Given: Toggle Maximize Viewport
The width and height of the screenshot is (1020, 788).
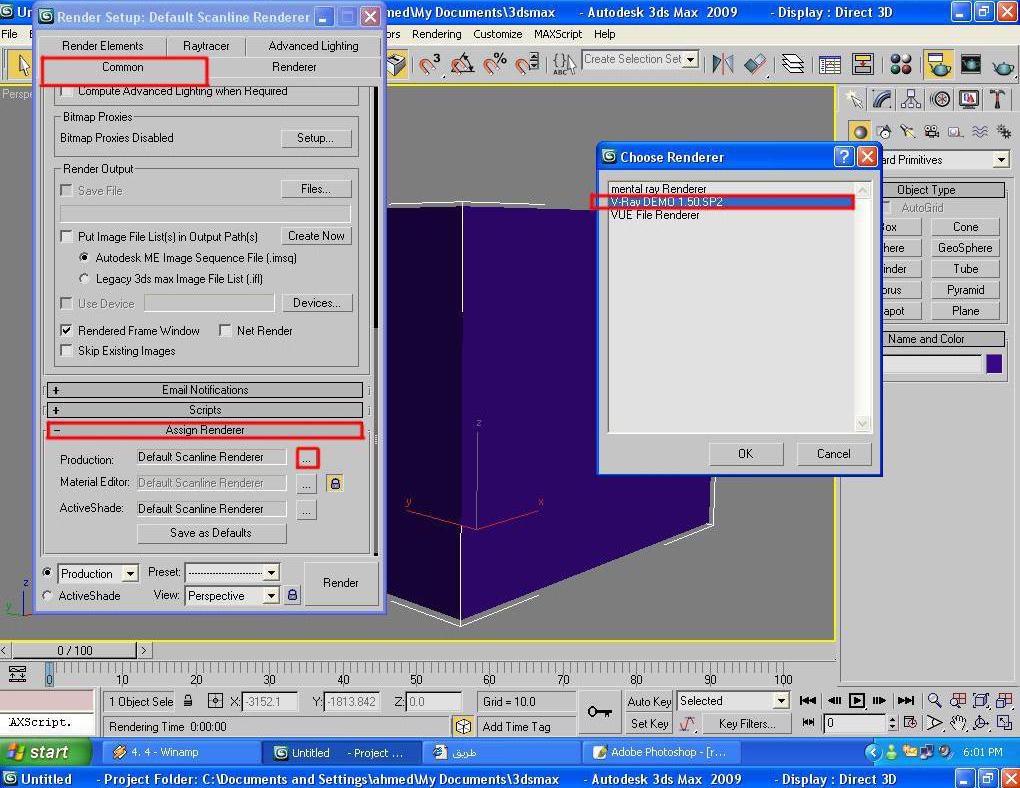Looking at the screenshot, I should click(x=1004, y=723).
